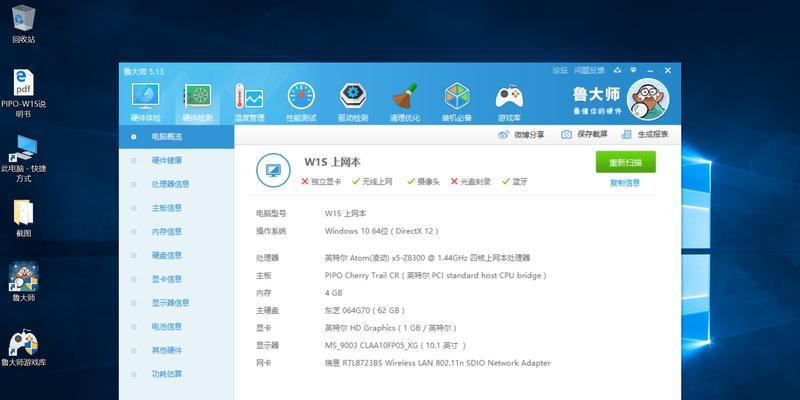This screenshot has height=400, width=800.
Task: Open 驱动检测 driver detection
Action: pyautogui.click(x=353, y=103)
